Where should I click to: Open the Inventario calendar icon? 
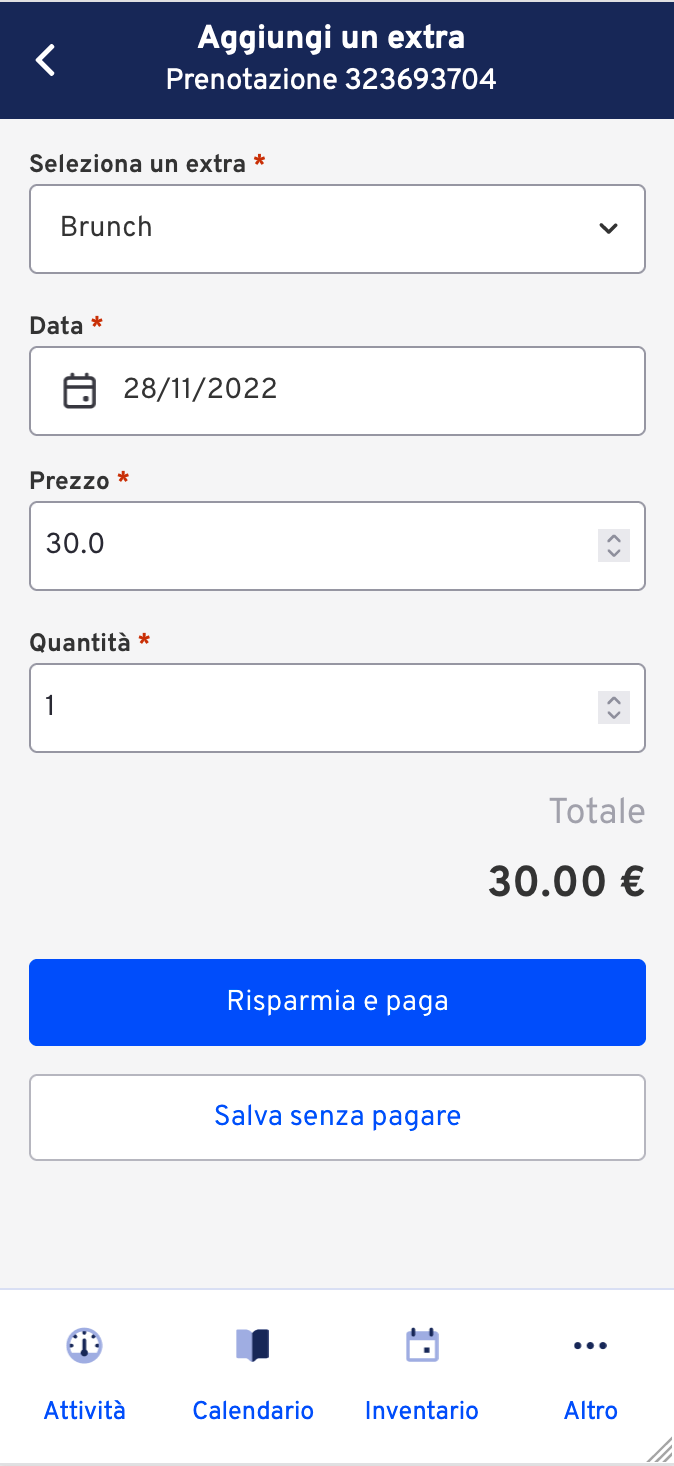[422, 1345]
